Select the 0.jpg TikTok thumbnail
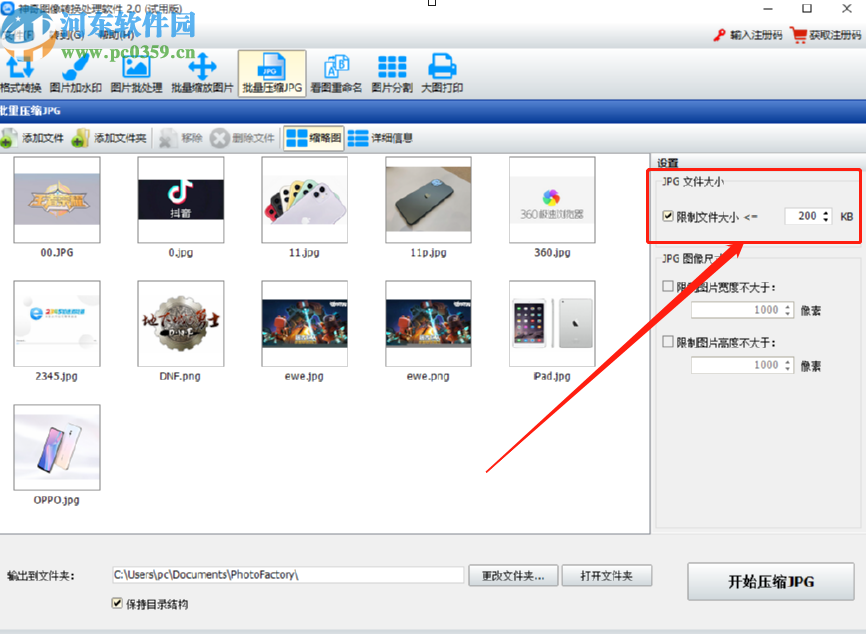 (181, 199)
